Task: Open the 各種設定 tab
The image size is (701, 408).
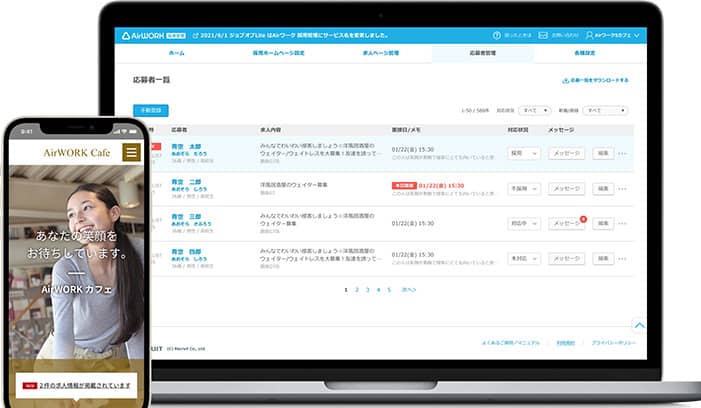Action: (x=585, y=51)
